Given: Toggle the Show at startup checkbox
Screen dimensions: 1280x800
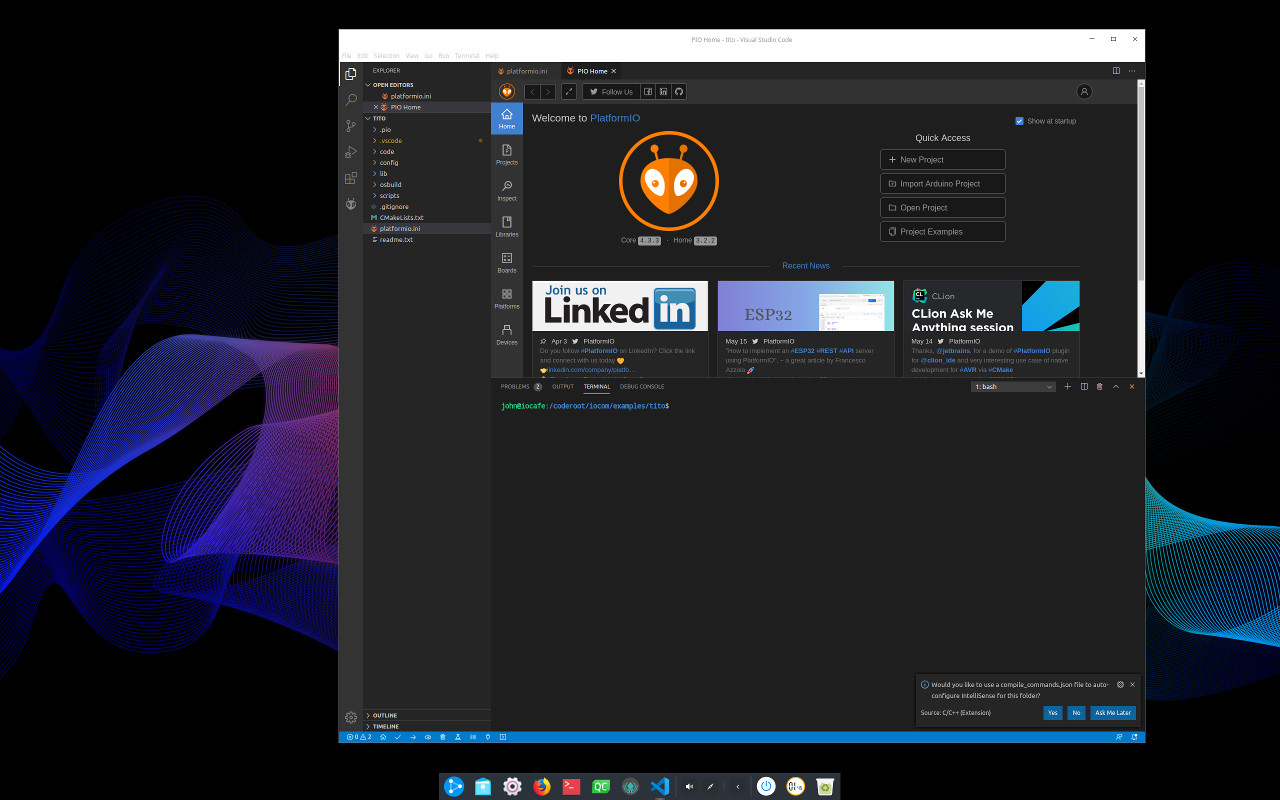Looking at the screenshot, I should coord(1019,121).
